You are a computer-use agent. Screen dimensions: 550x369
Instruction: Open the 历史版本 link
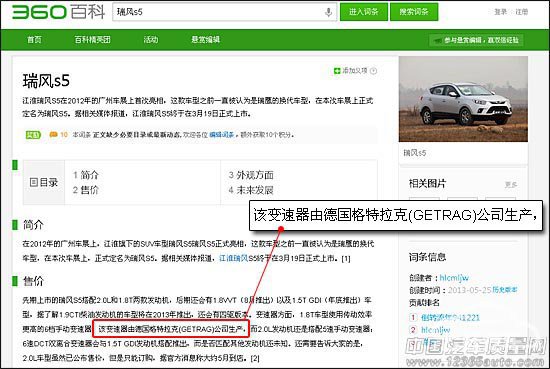tap(505, 290)
